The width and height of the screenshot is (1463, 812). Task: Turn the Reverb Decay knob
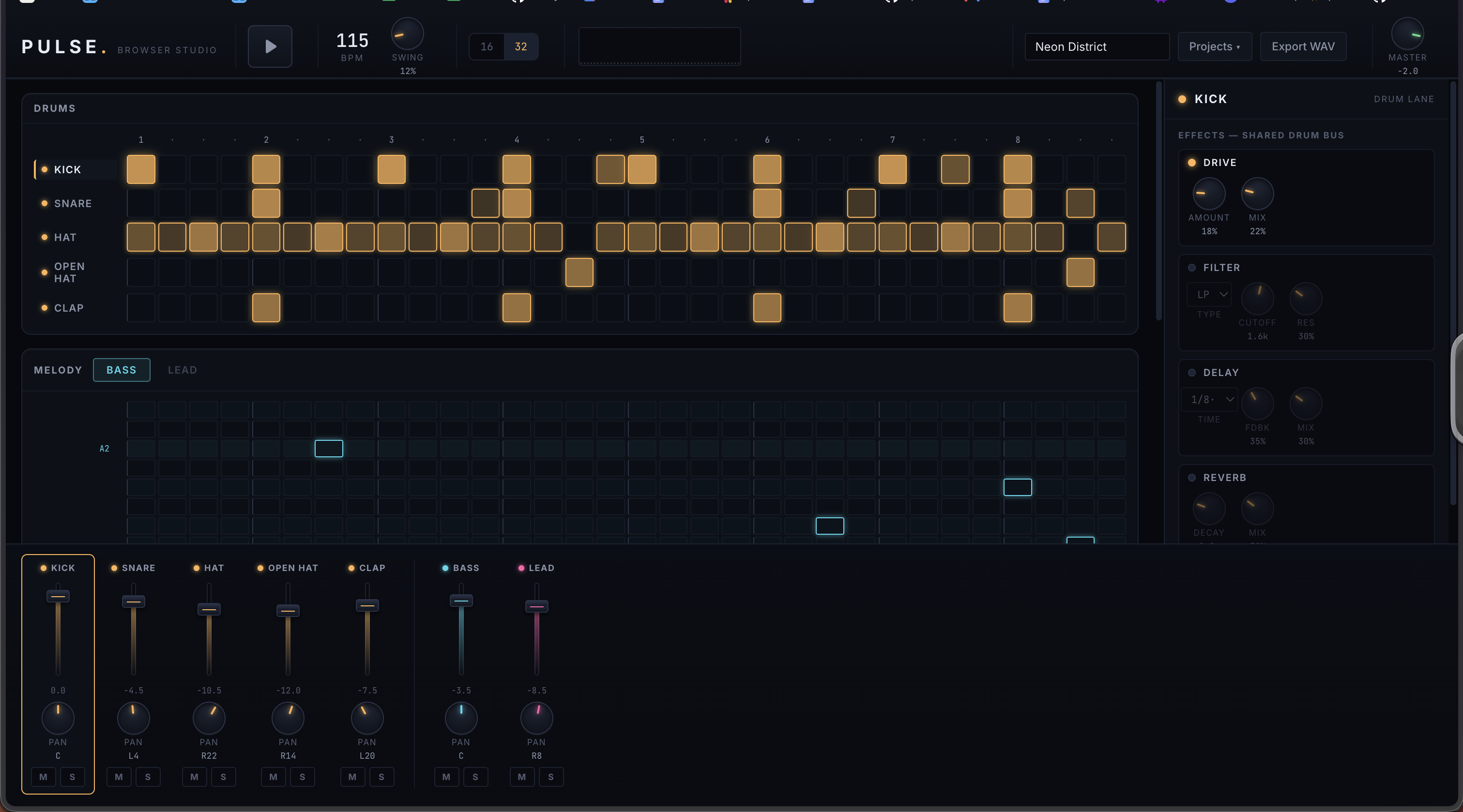1208,509
